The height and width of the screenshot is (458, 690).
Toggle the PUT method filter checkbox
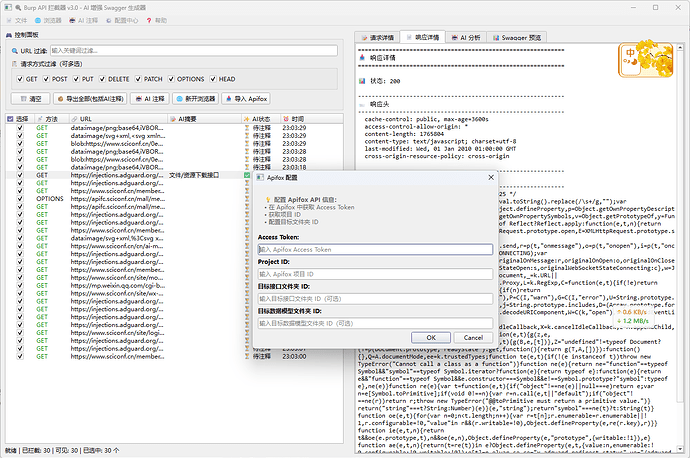click(x=76, y=79)
